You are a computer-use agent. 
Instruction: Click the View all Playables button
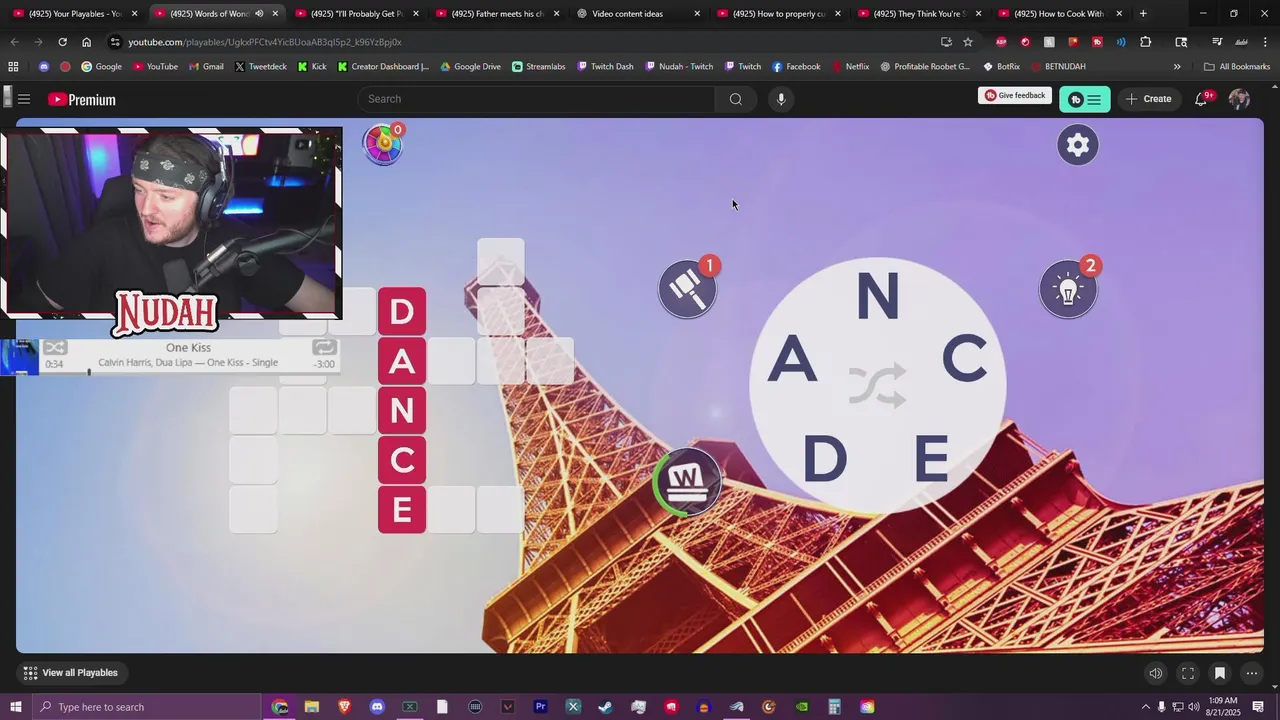(x=71, y=673)
